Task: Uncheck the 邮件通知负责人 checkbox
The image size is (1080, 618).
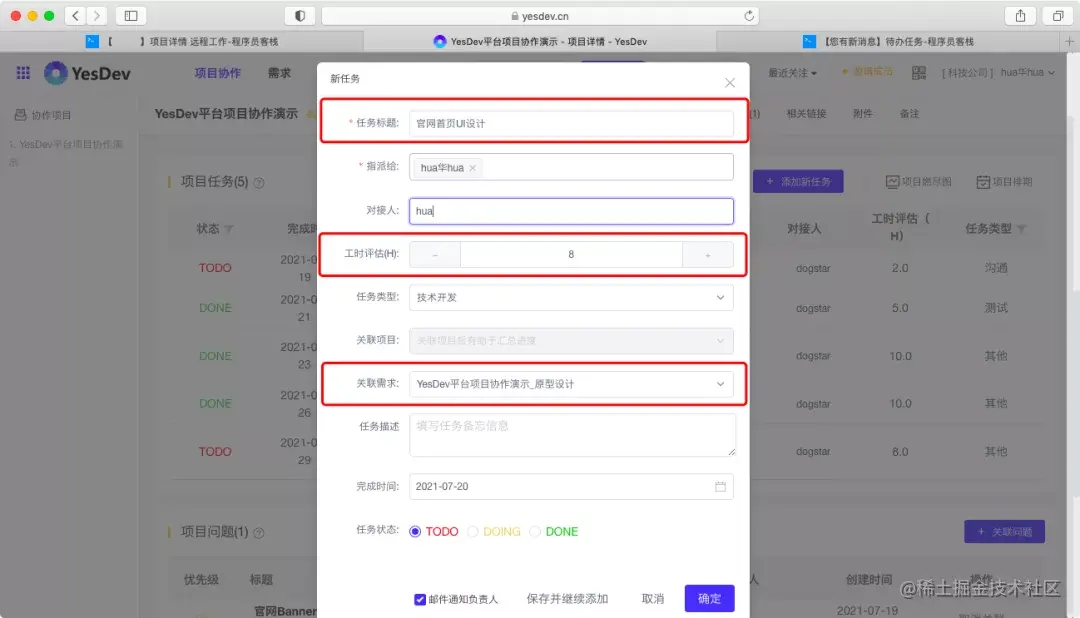Action: 421,599
